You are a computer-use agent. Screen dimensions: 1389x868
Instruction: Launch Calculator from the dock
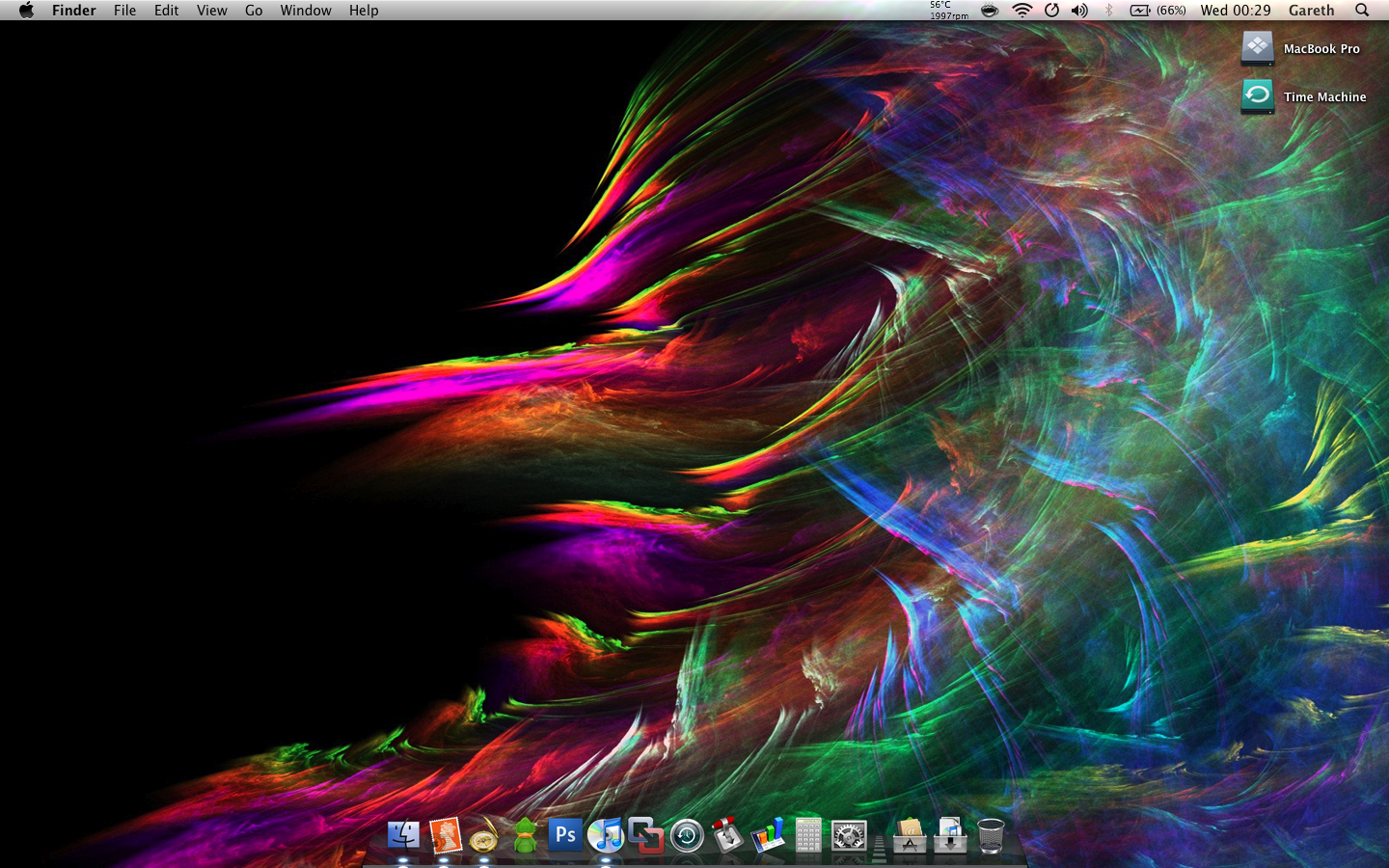(x=808, y=835)
